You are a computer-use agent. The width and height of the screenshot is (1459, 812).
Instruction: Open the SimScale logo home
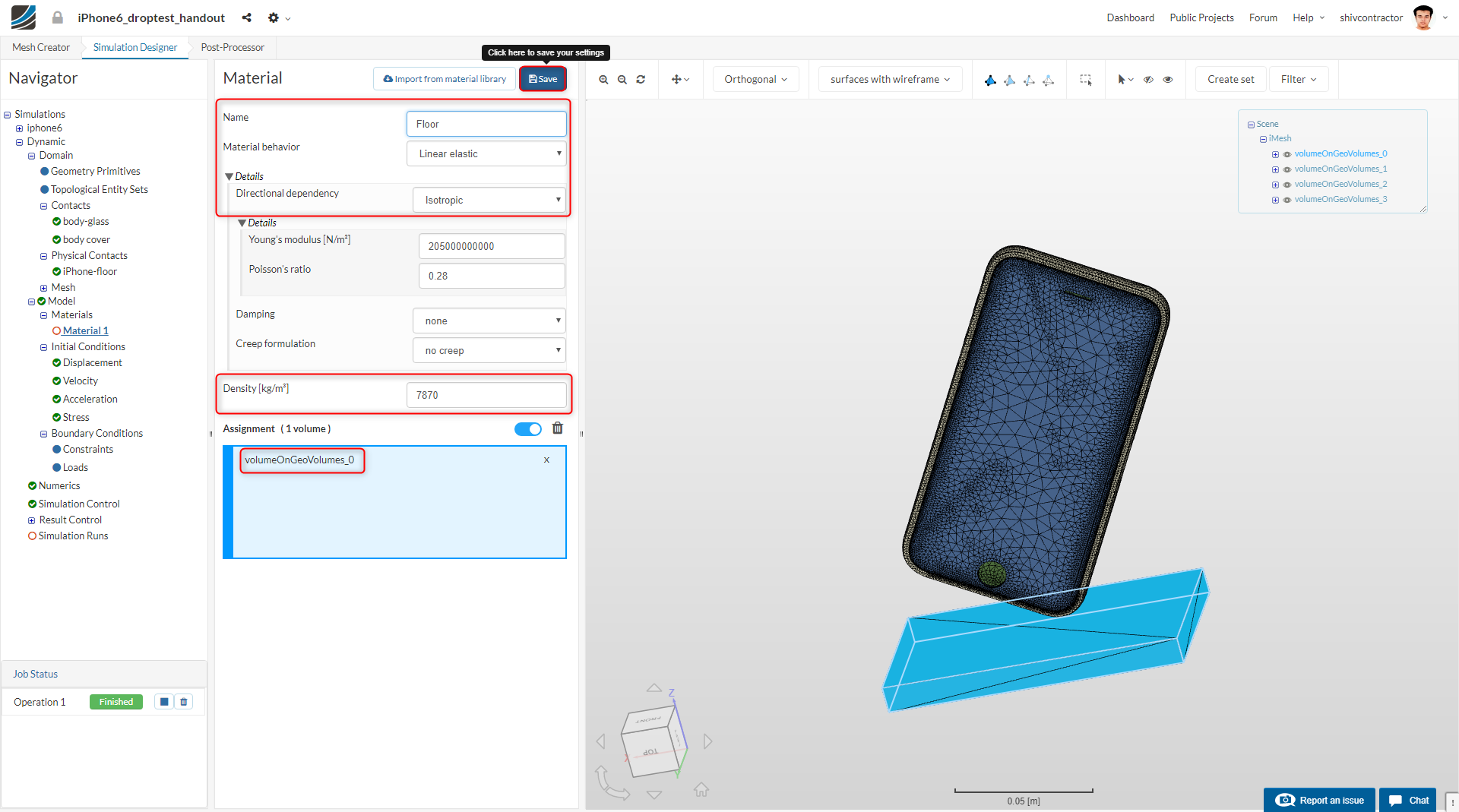point(24,17)
